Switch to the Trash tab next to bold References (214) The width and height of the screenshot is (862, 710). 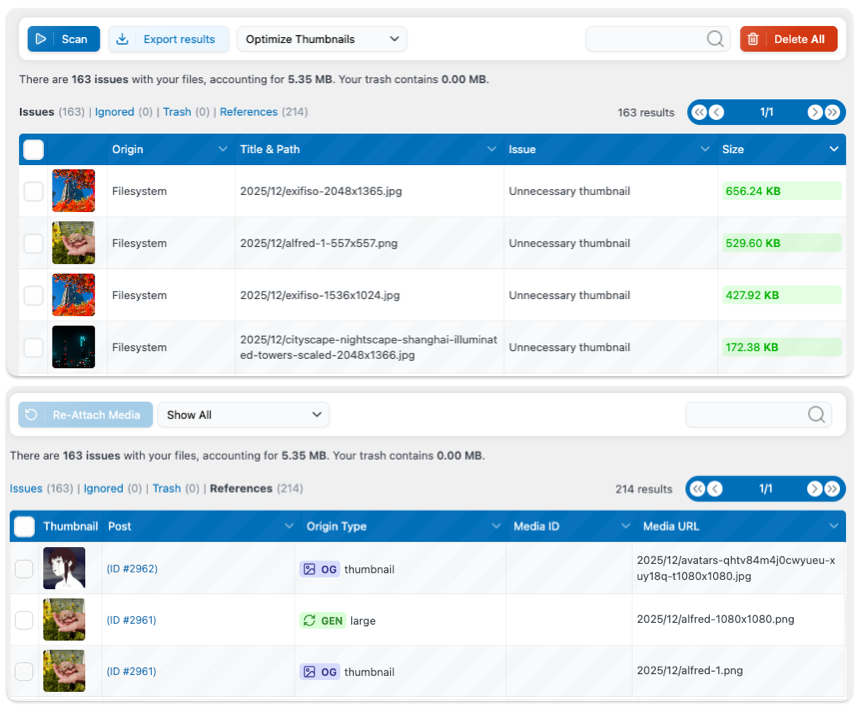pyautogui.click(x=166, y=489)
